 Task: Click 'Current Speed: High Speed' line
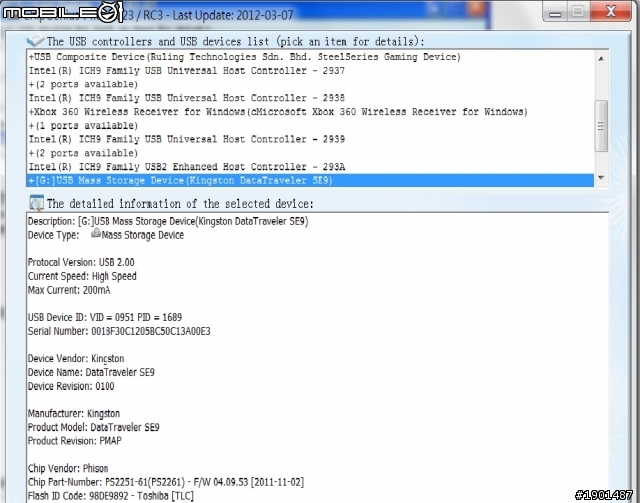point(82,276)
